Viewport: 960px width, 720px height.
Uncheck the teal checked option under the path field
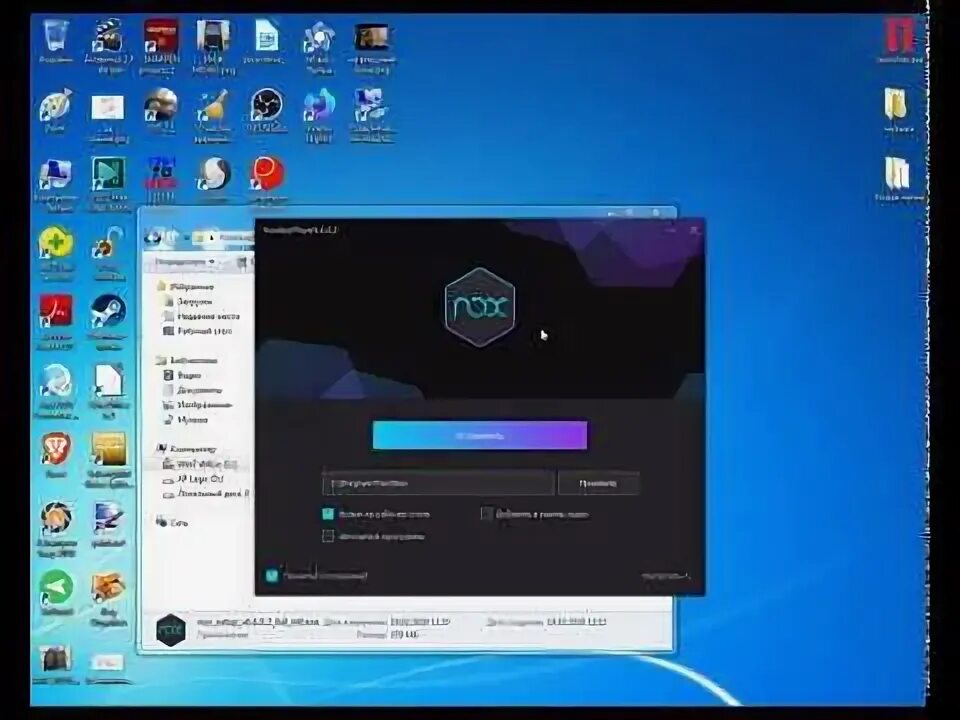tap(328, 514)
